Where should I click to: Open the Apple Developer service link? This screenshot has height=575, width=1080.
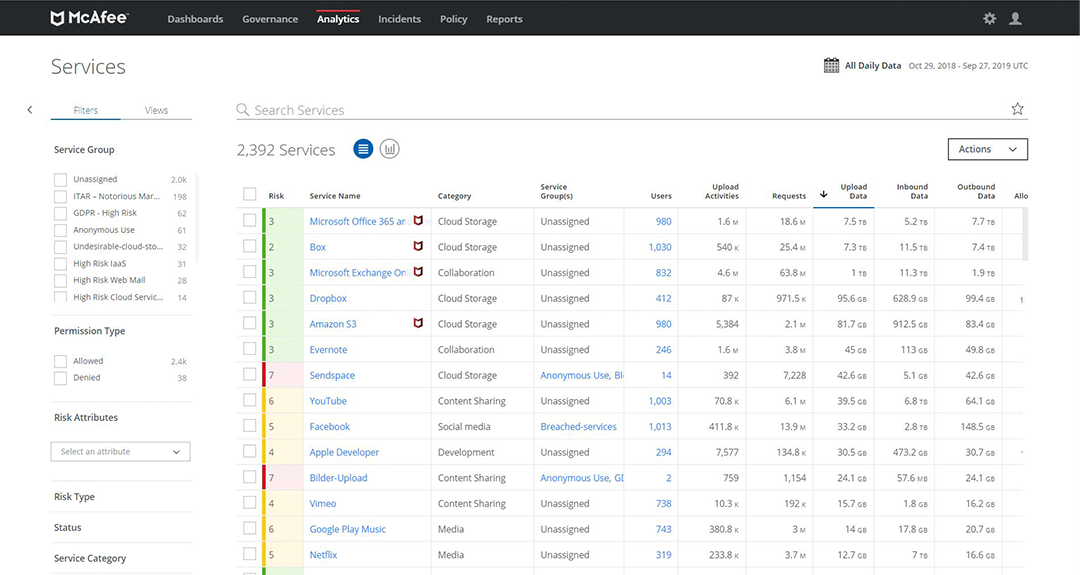pyautogui.click(x=344, y=452)
